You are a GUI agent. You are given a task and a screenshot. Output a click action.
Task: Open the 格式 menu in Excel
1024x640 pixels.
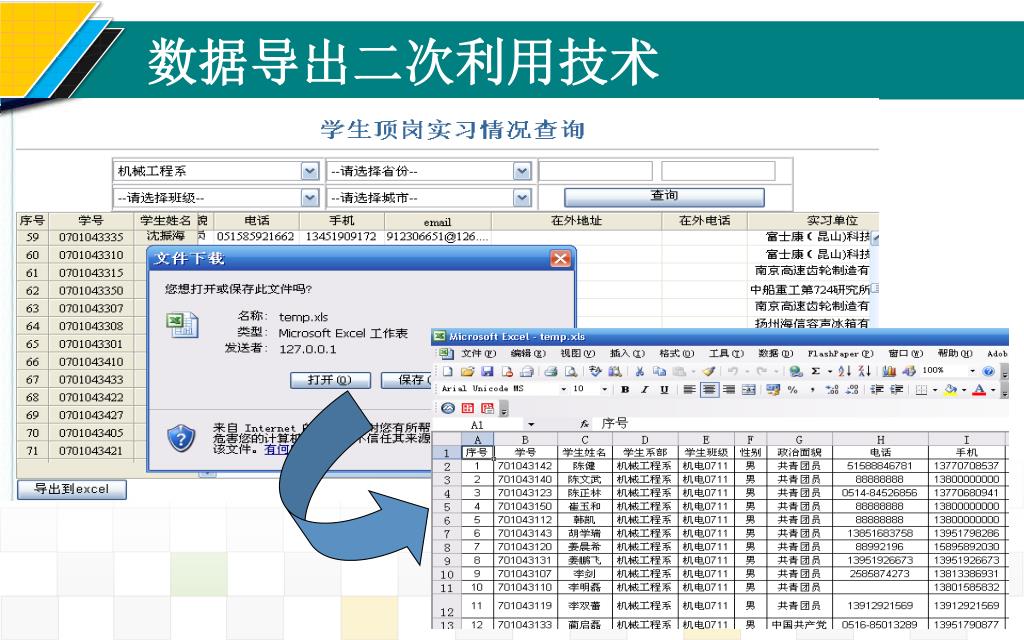tap(677, 353)
